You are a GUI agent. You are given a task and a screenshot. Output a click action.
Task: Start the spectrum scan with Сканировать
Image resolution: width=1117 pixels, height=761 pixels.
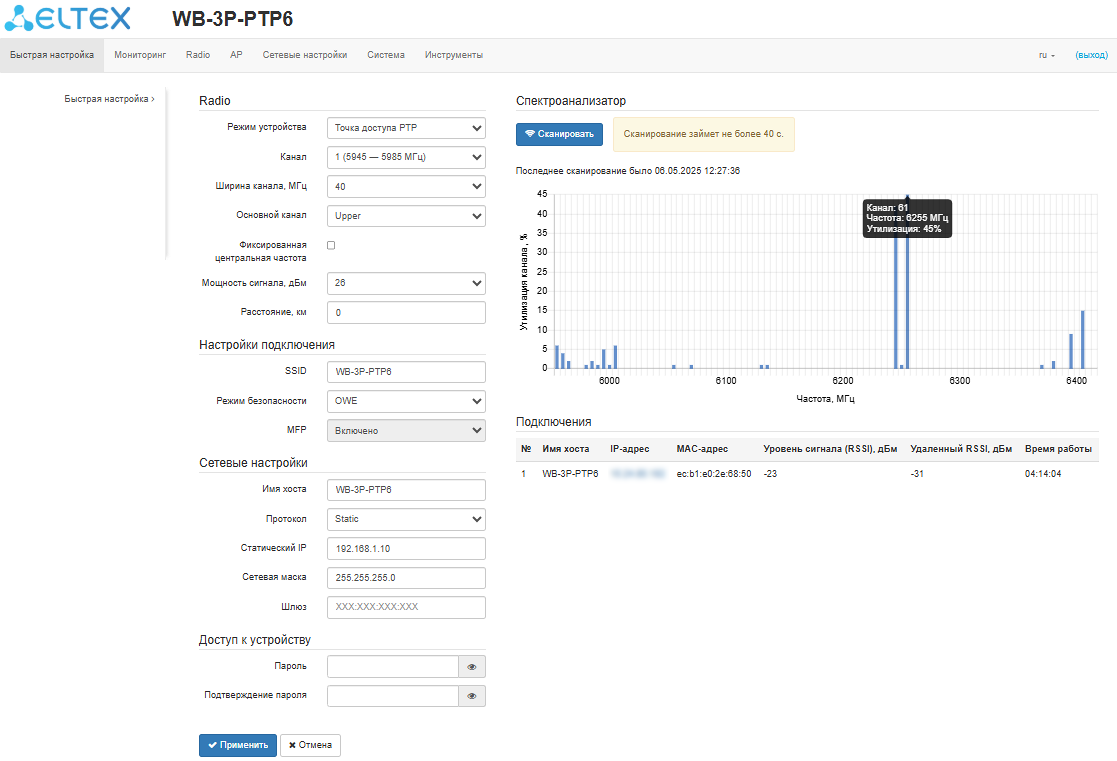tap(559, 134)
